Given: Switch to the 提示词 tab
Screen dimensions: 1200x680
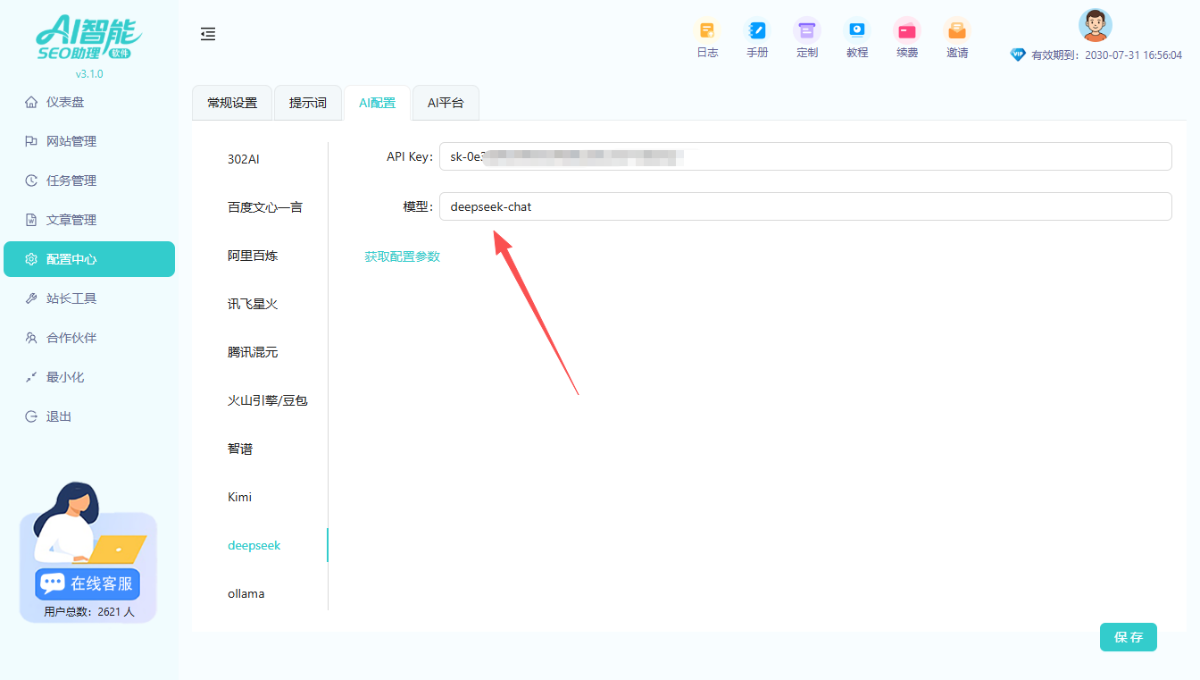Looking at the screenshot, I should click(308, 103).
